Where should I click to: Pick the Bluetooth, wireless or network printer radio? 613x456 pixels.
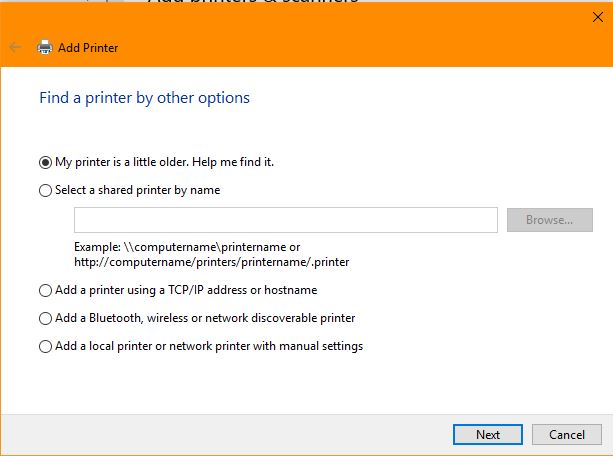[x=45, y=318]
